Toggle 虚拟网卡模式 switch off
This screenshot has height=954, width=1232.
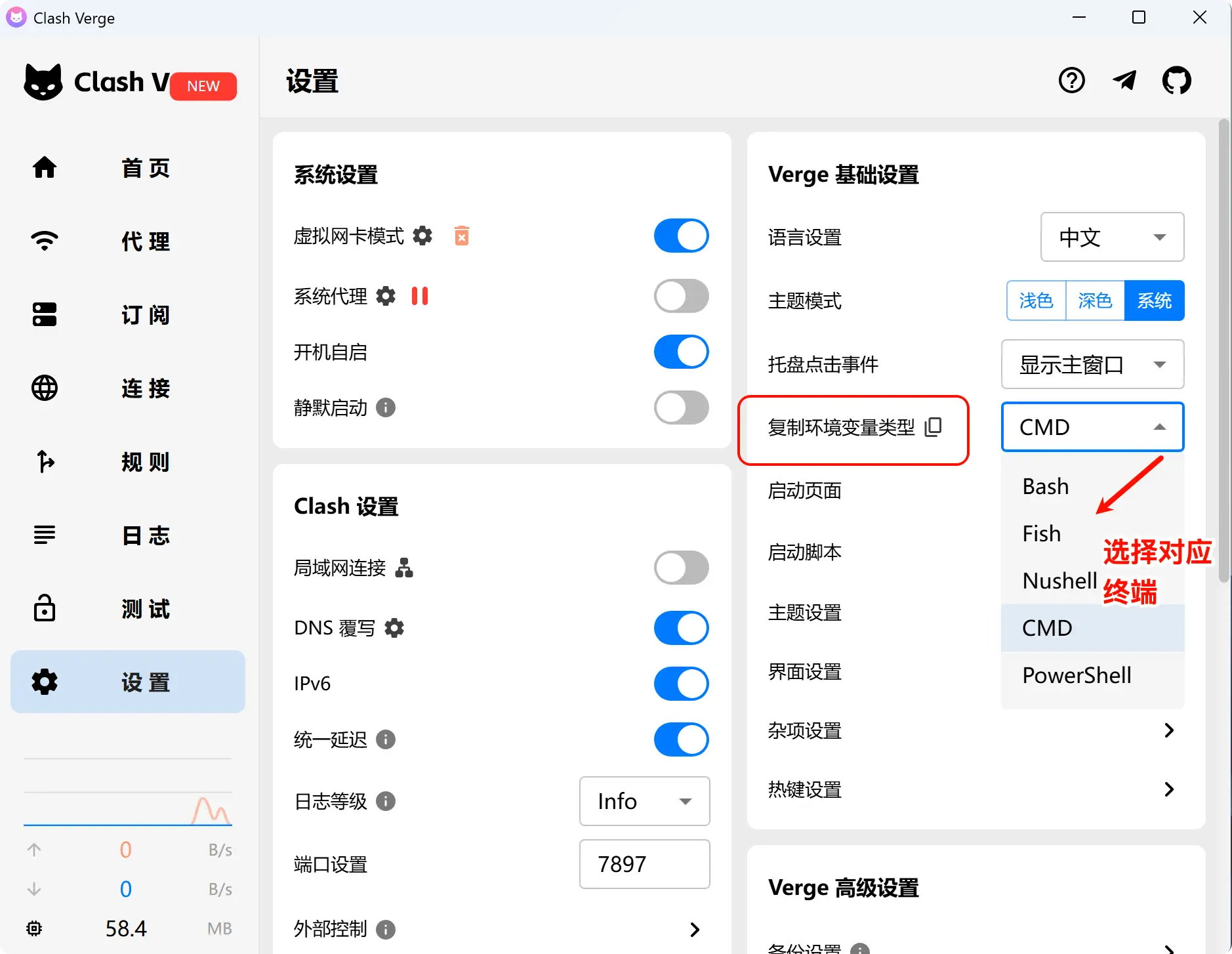coord(682,236)
